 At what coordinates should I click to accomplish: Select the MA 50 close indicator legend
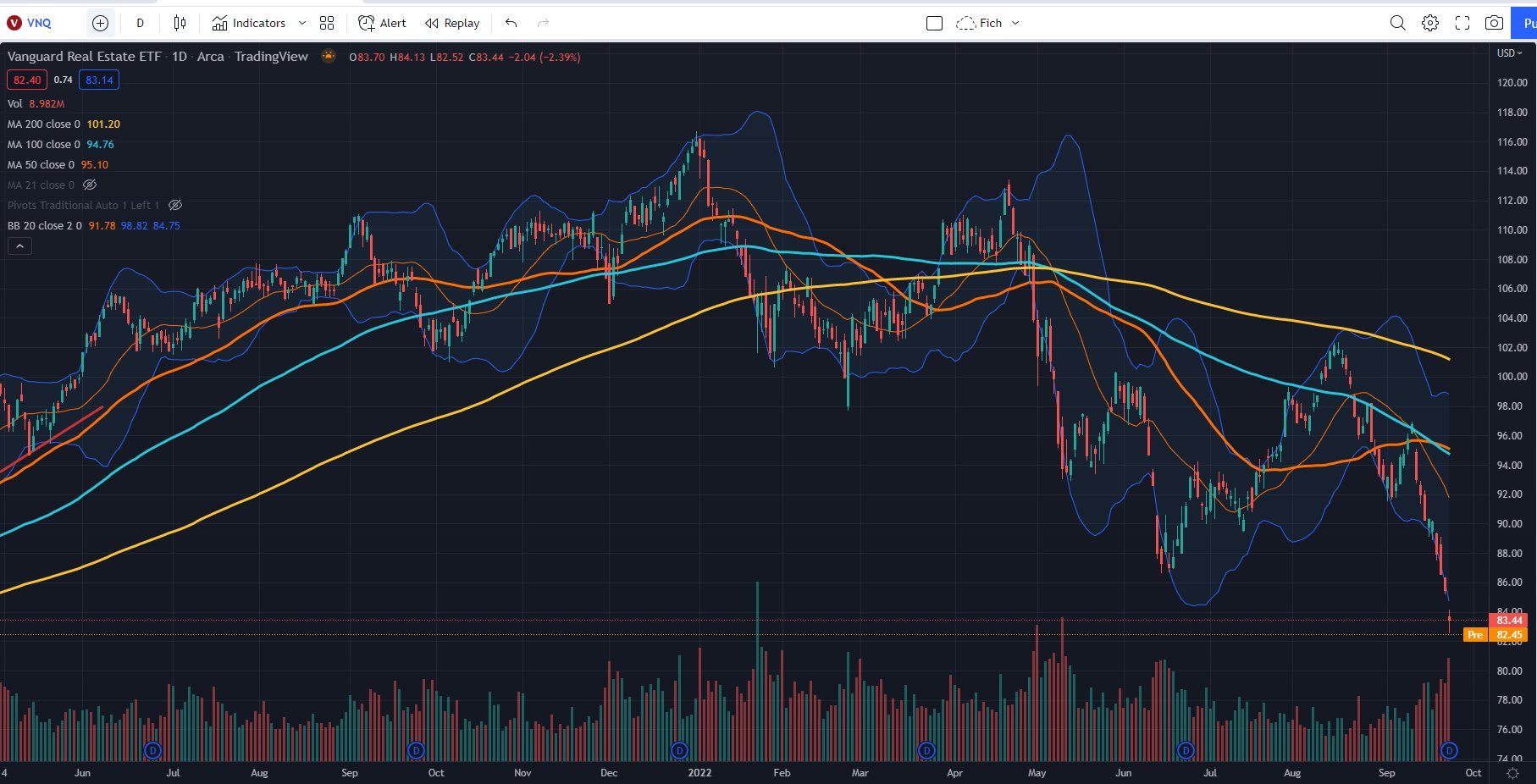(41, 164)
